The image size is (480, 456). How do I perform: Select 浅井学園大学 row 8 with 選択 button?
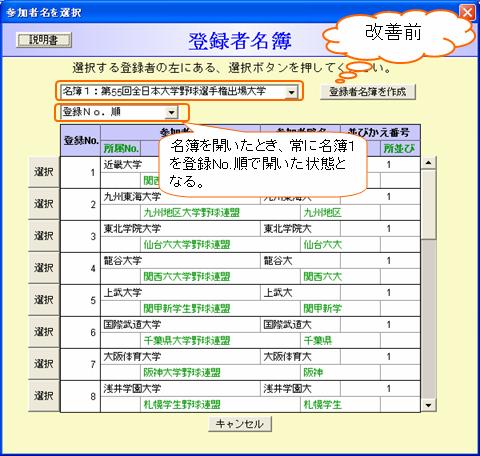click(44, 396)
